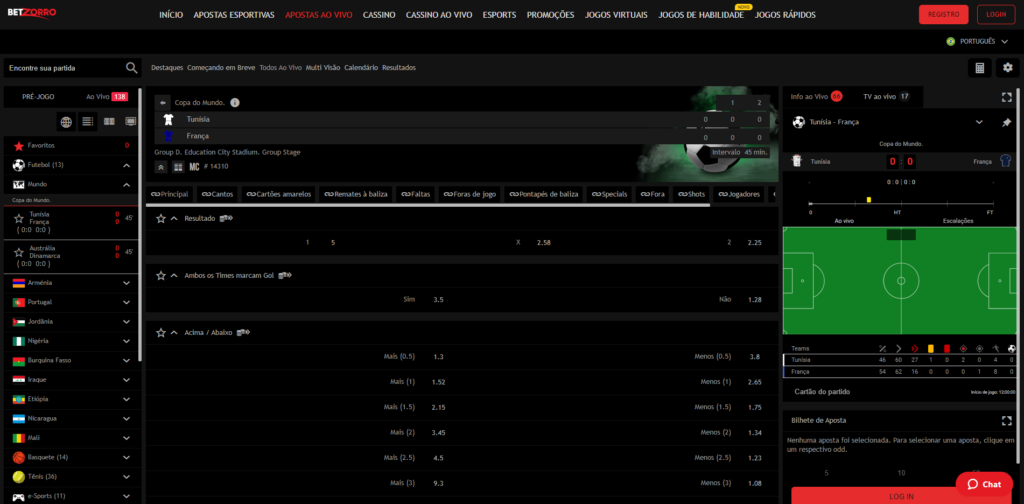Viewport: 1024px width, 504px height.
Task: Collapse the Acima / Abaixo market chevron
Action: tap(174, 332)
